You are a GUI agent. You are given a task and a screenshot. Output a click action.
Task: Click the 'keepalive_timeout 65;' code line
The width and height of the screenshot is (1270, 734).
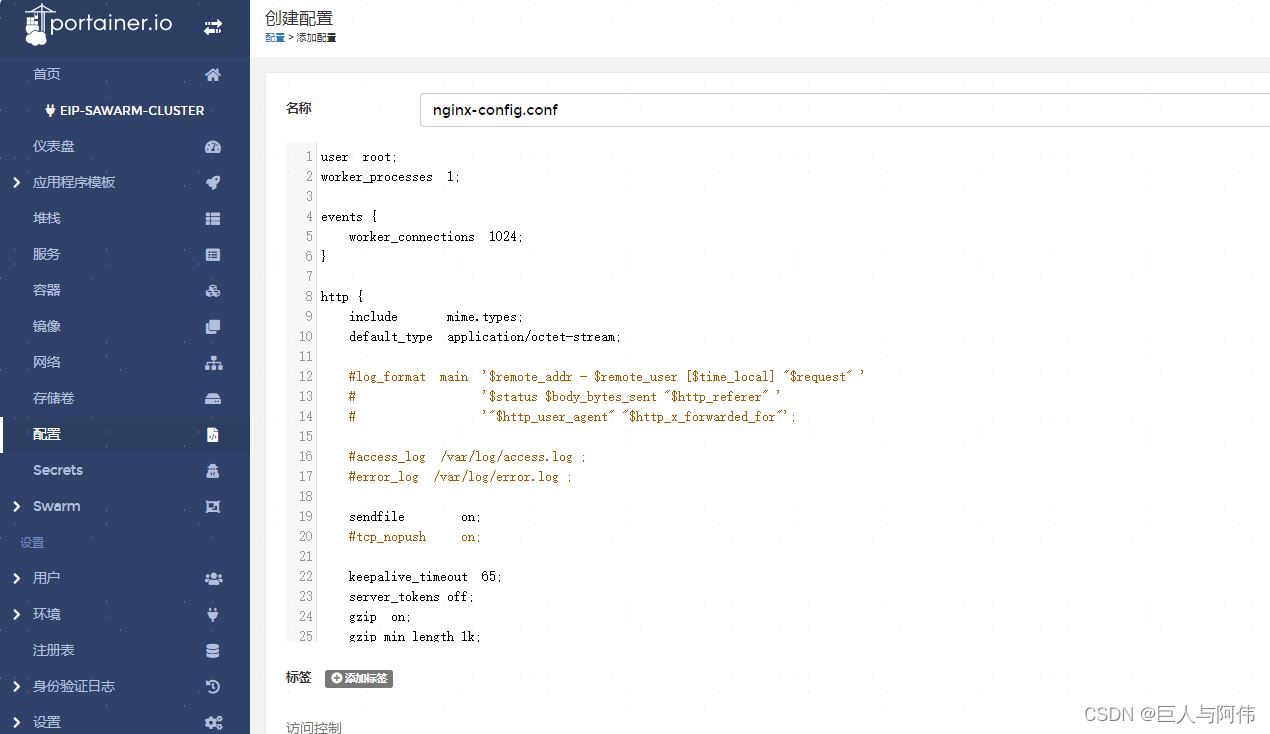(x=425, y=577)
